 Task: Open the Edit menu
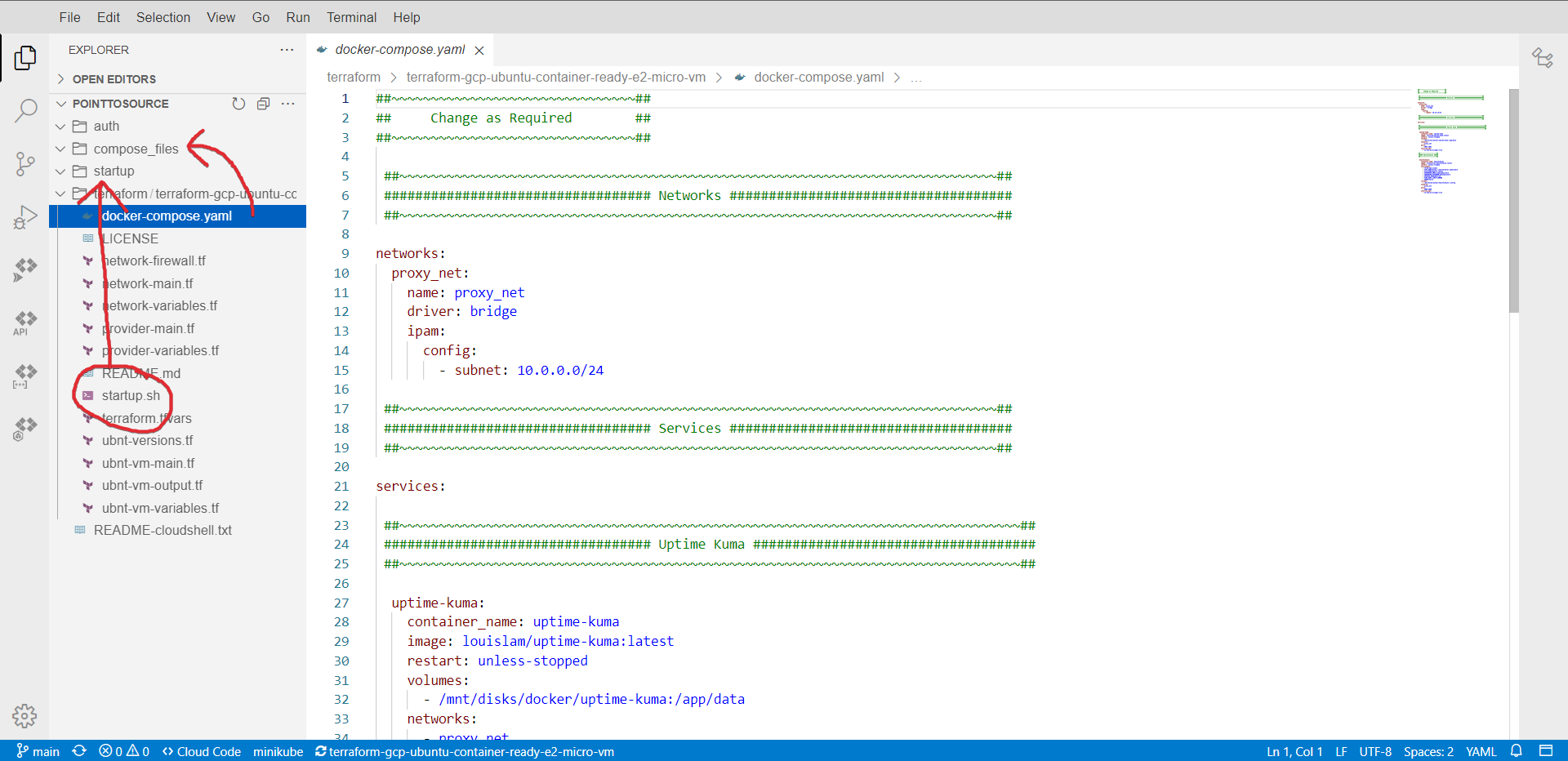tap(108, 17)
